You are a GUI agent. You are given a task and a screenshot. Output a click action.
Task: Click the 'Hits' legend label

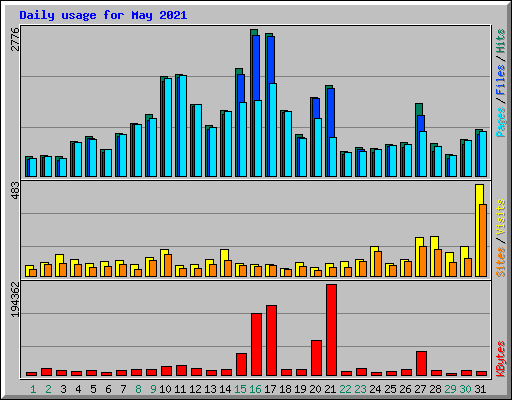click(500, 41)
